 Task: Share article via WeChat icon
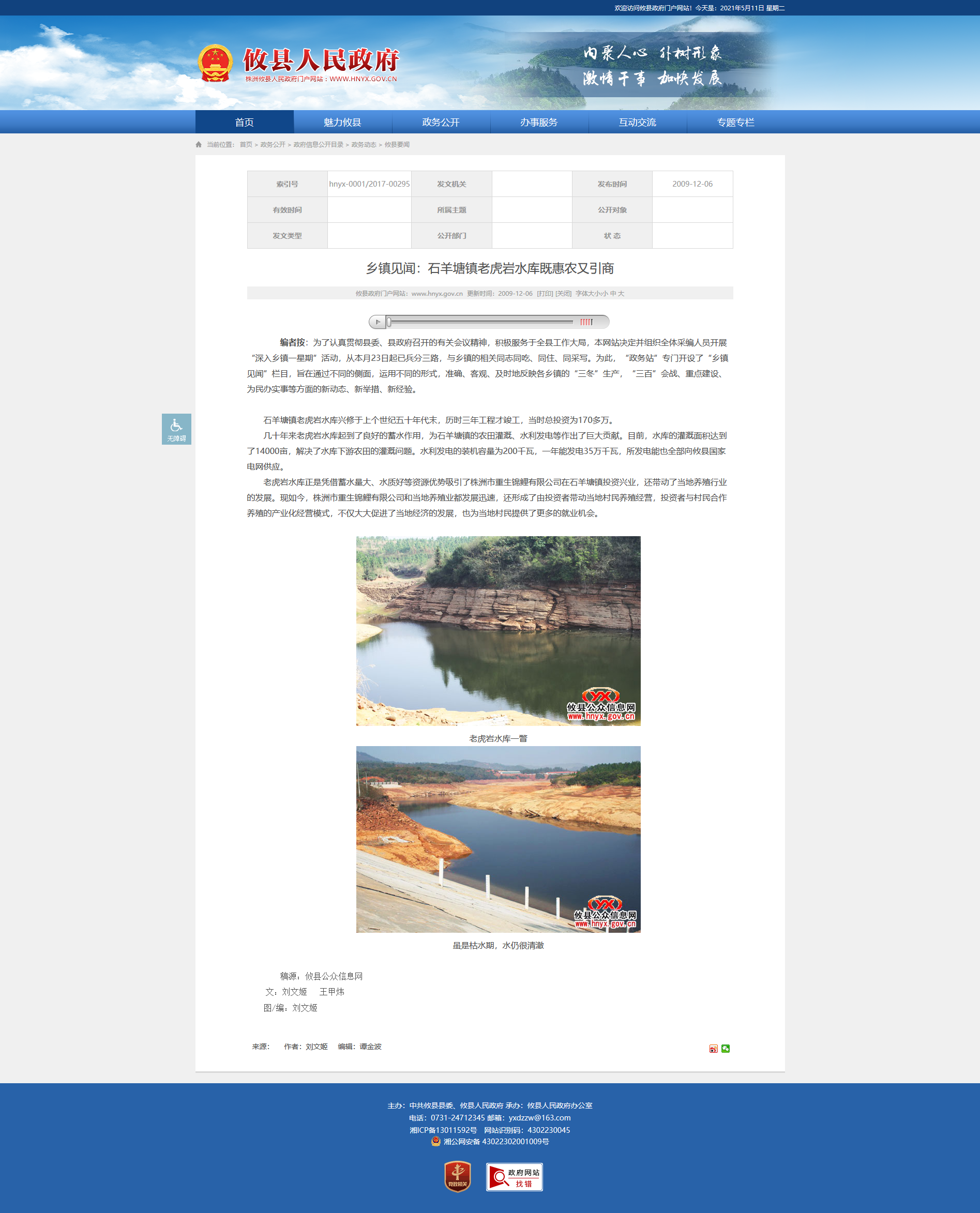click(726, 1048)
